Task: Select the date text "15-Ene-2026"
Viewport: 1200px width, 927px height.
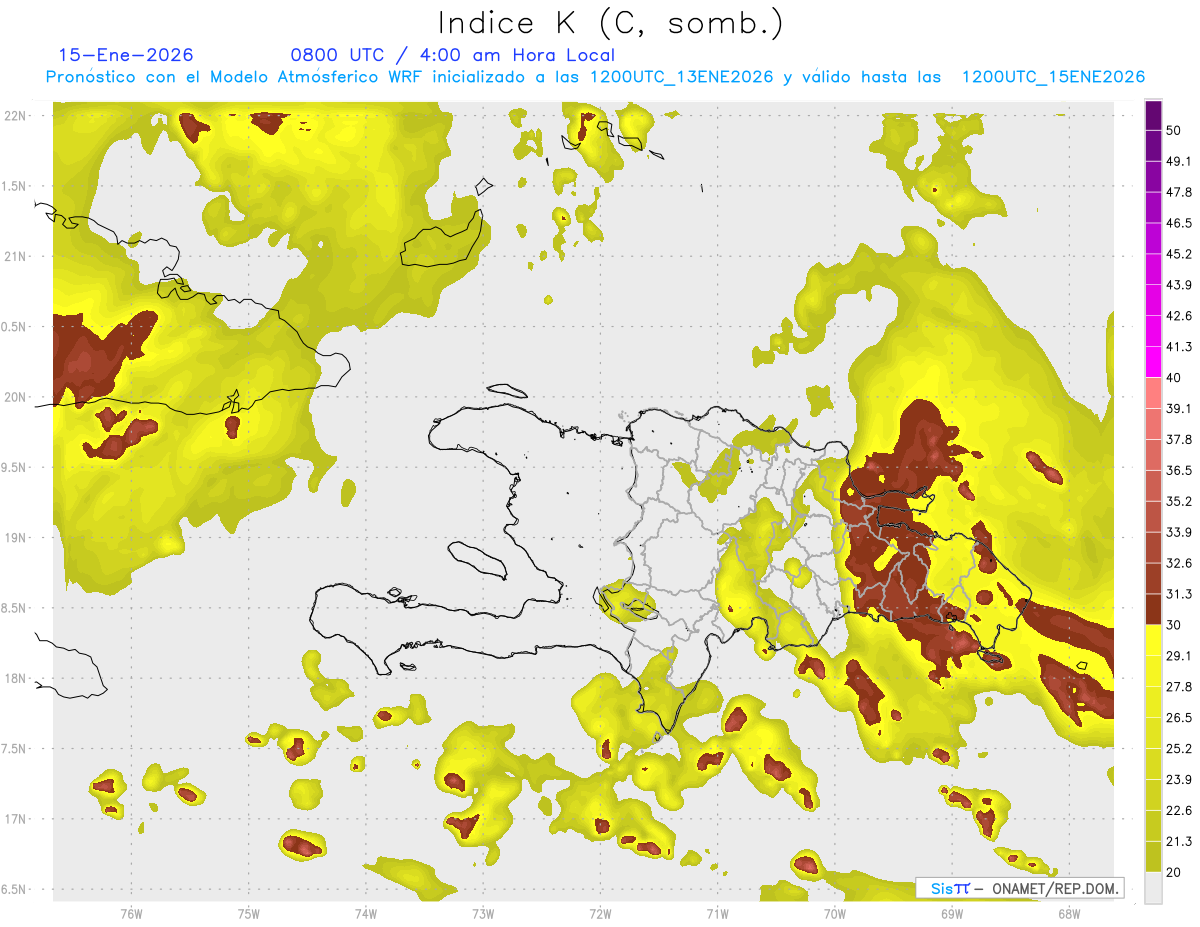Action: (126, 55)
